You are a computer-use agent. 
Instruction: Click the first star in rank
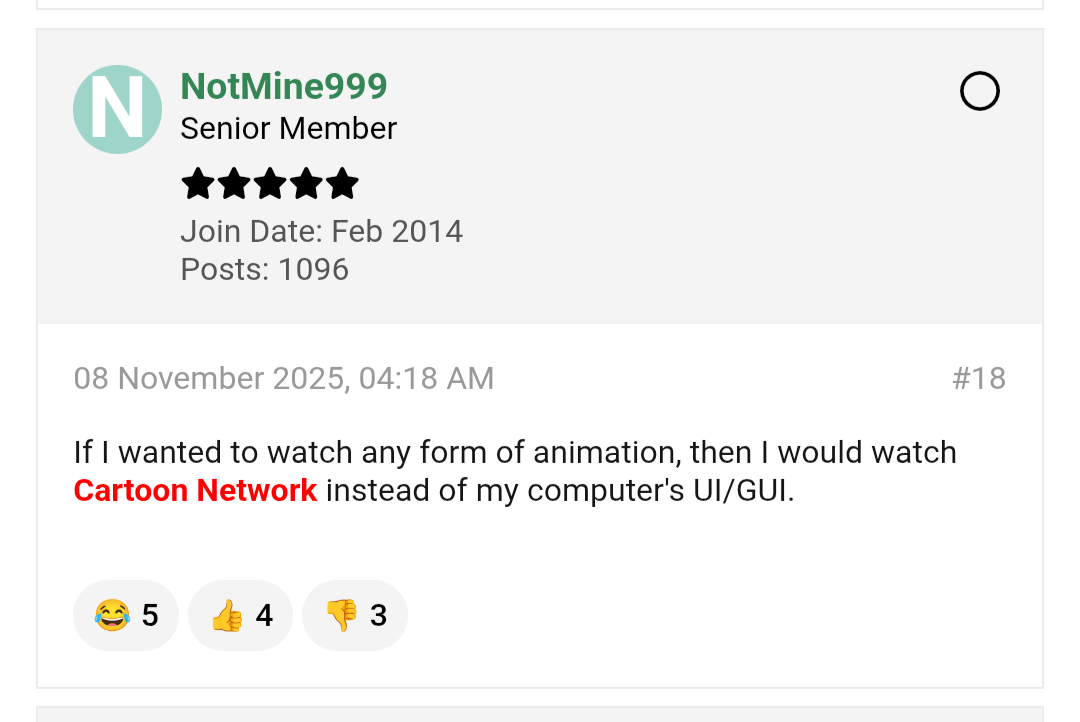[x=197, y=184]
